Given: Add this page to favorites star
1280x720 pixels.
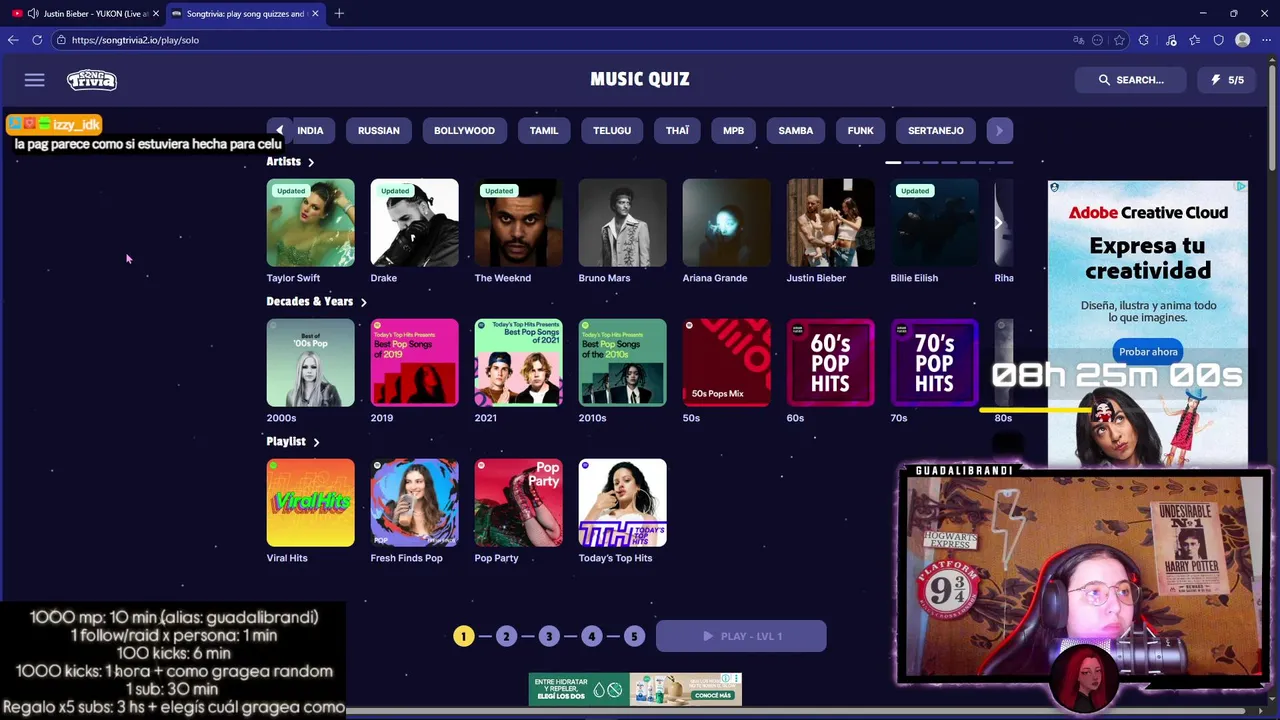Looking at the screenshot, I should (x=1119, y=40).
